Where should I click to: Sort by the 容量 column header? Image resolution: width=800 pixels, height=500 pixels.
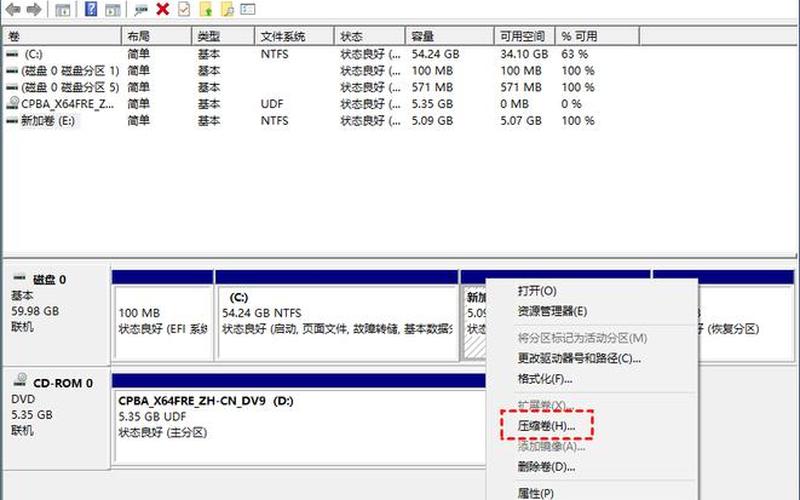(449, 36)
